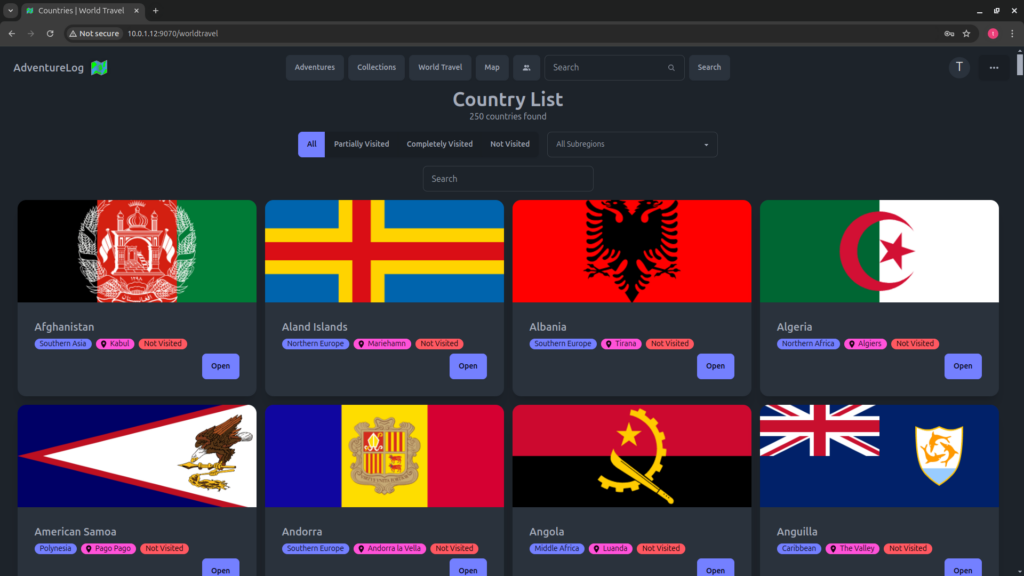The image size is (1024, 576).
Task: Click the Tirana capital pin badge
Action: click(x=621, y=344)
